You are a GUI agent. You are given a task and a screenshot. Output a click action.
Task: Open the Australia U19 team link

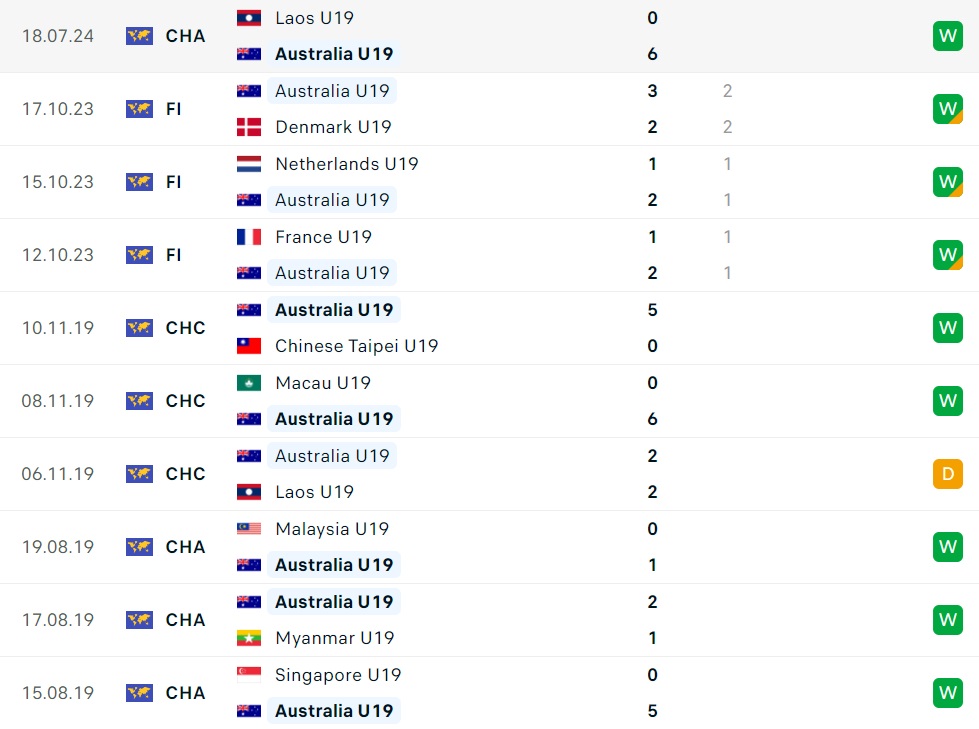coord(334,54)
